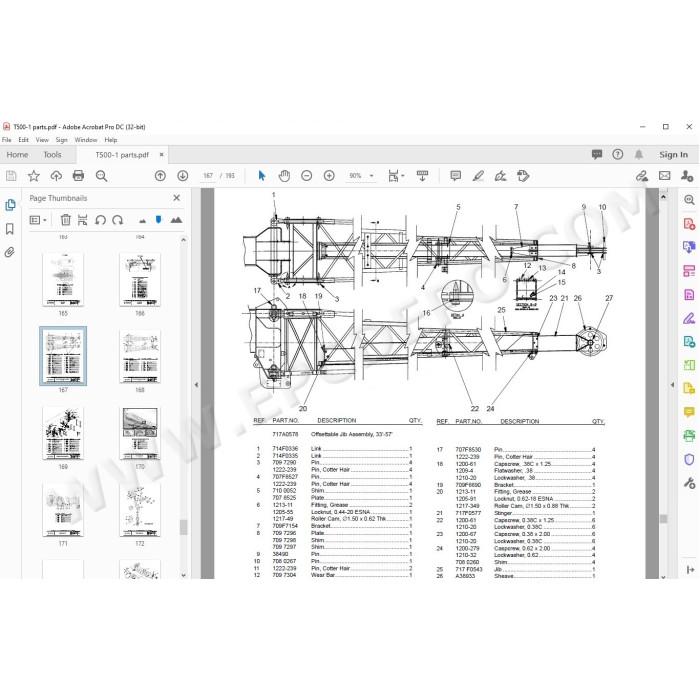Screen dimensions: 700x700
Task: Print the document using the printer icon
Action: click(x=79, y=176)
